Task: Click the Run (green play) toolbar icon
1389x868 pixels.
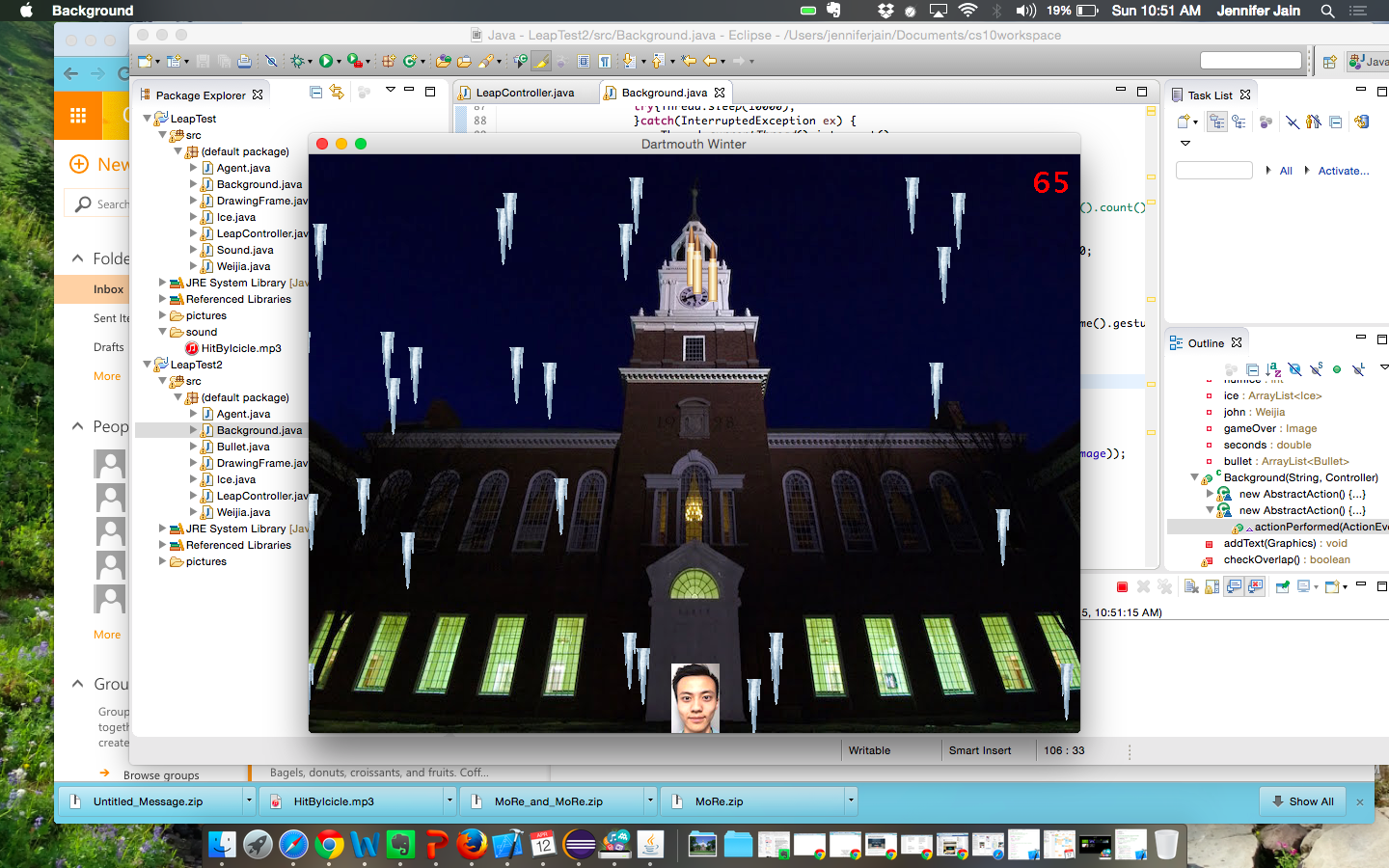Action: click(326, 61)
